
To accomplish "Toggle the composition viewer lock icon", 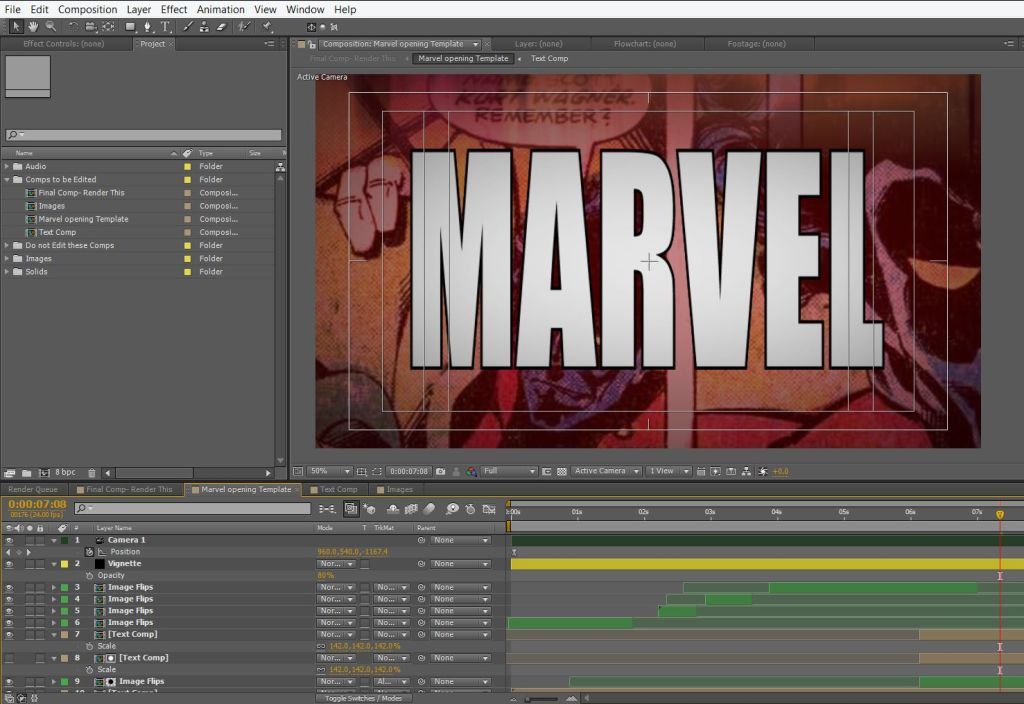I will click(x=312, y=44).
